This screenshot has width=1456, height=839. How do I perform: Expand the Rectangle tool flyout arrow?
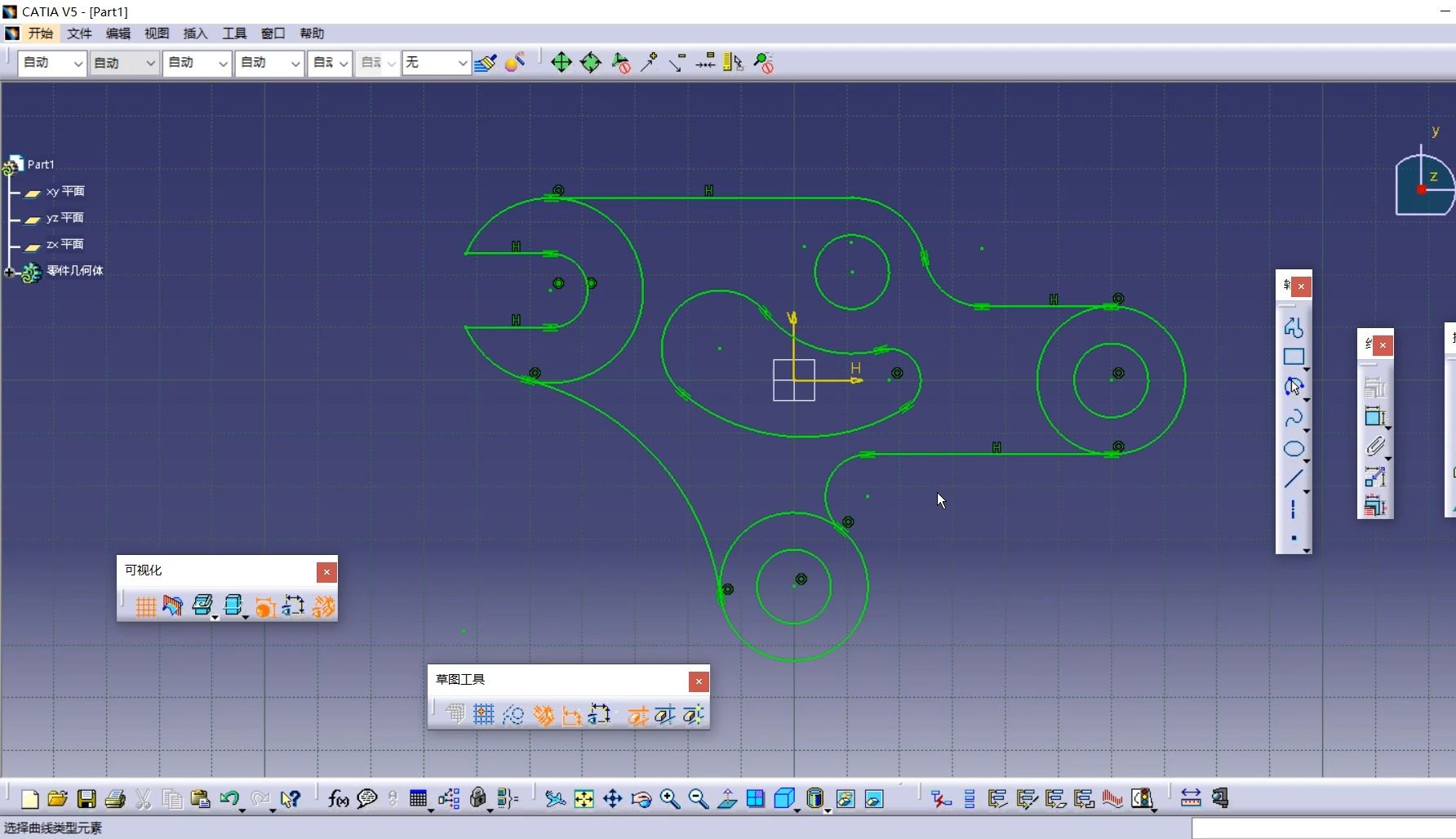point(1307,370)
